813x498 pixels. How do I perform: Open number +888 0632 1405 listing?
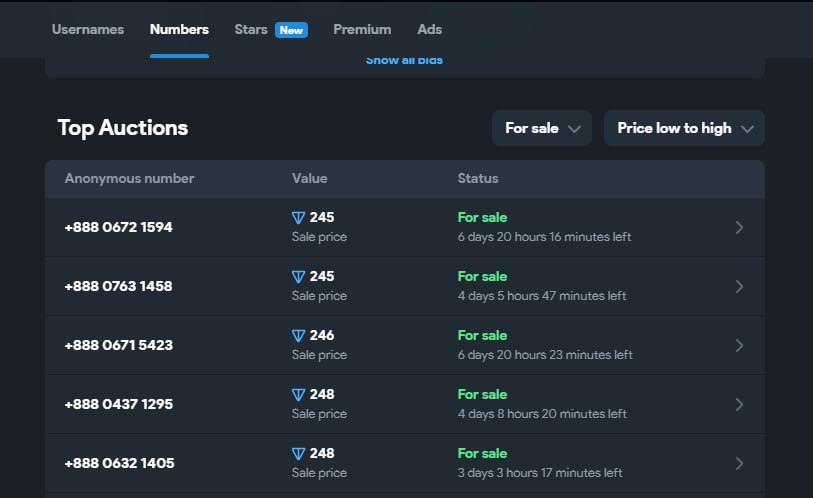click(x=119, y=463)
